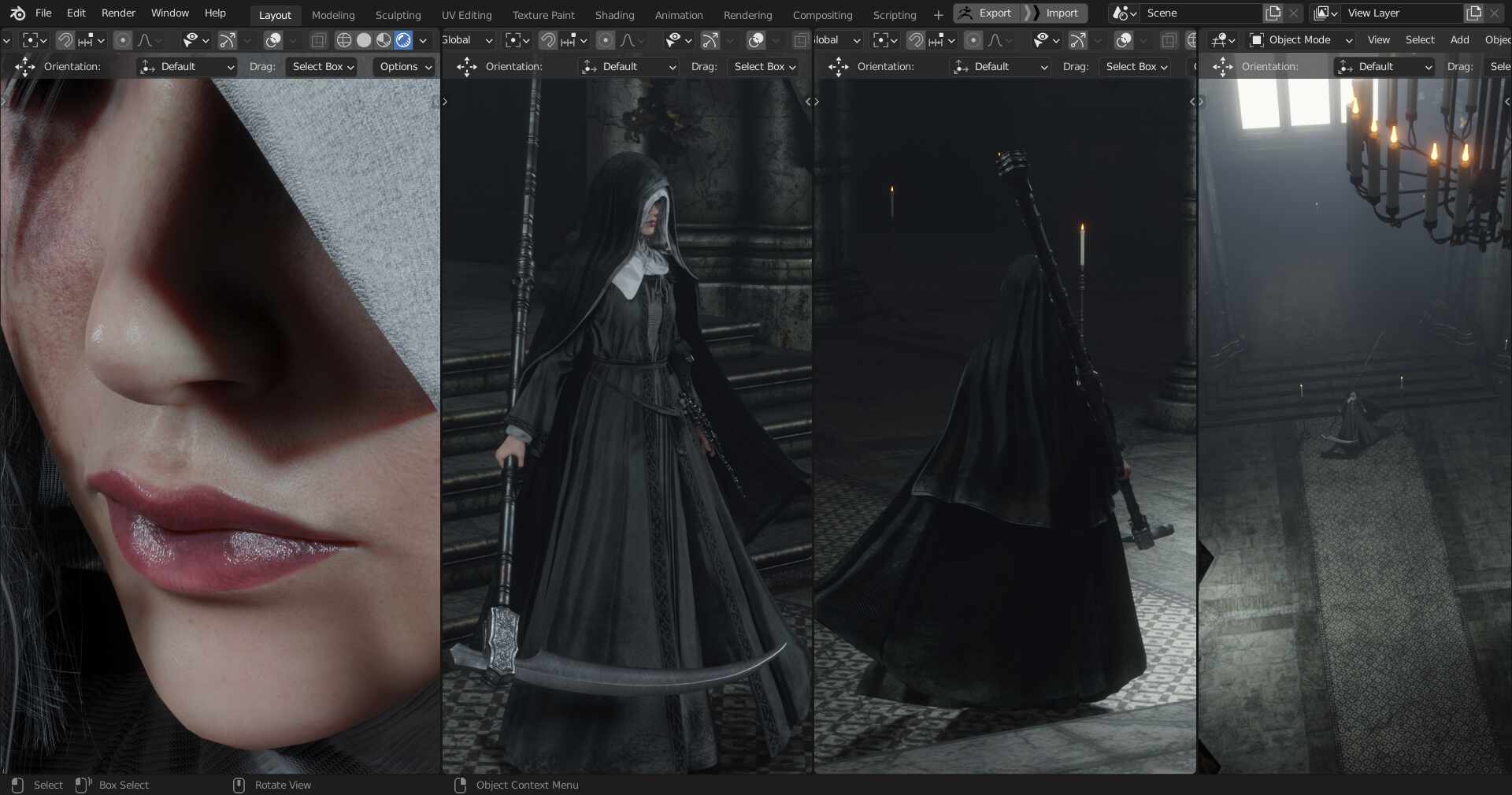Click the Export button
This screenshot has height=795, width=1512.
986,13
